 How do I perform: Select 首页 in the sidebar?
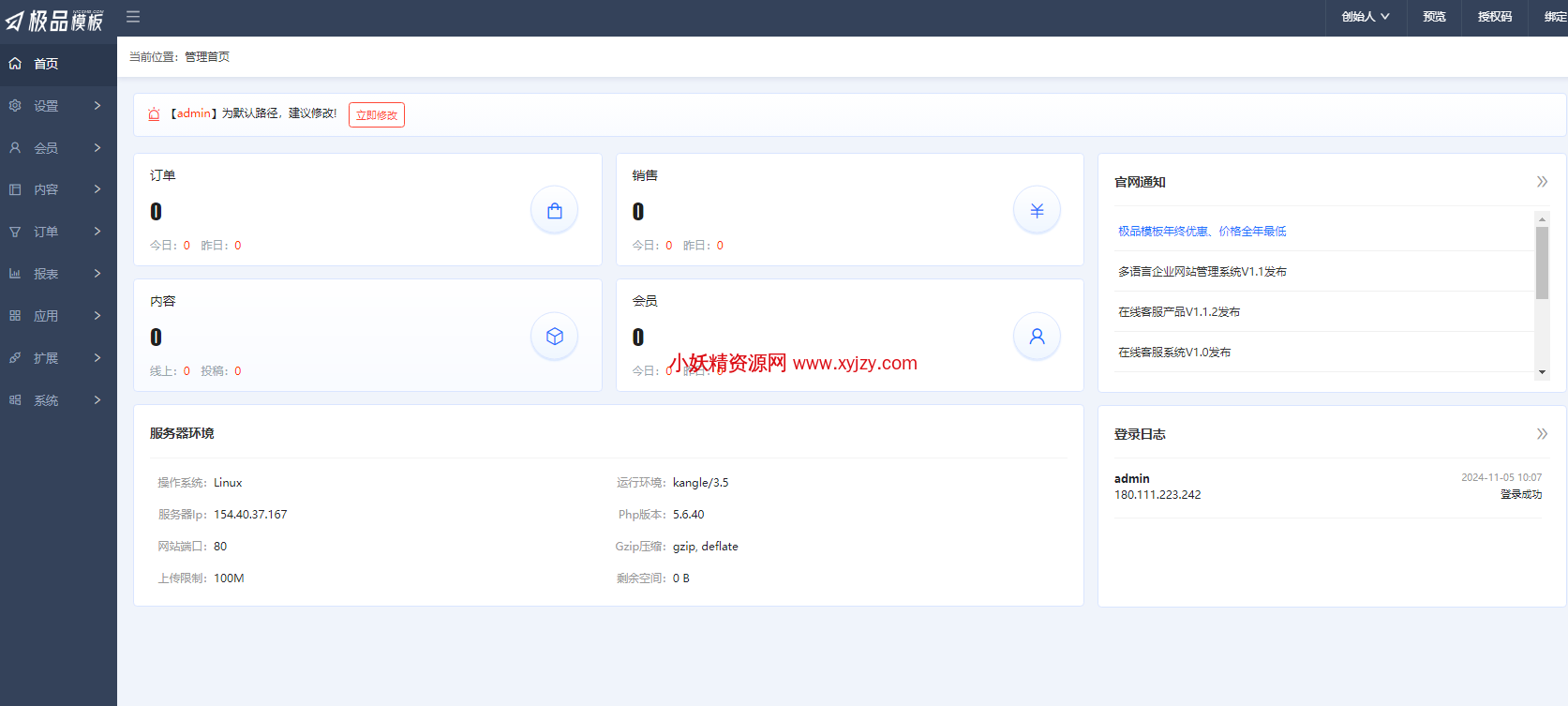point(58,64)
